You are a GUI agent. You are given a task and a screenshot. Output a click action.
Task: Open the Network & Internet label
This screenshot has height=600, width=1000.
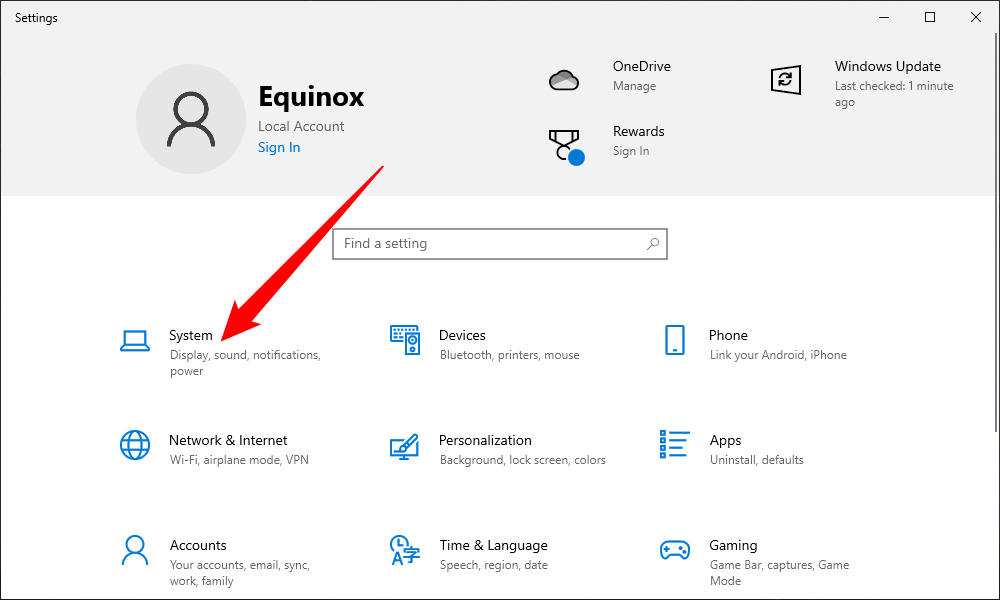coord(228,441)
